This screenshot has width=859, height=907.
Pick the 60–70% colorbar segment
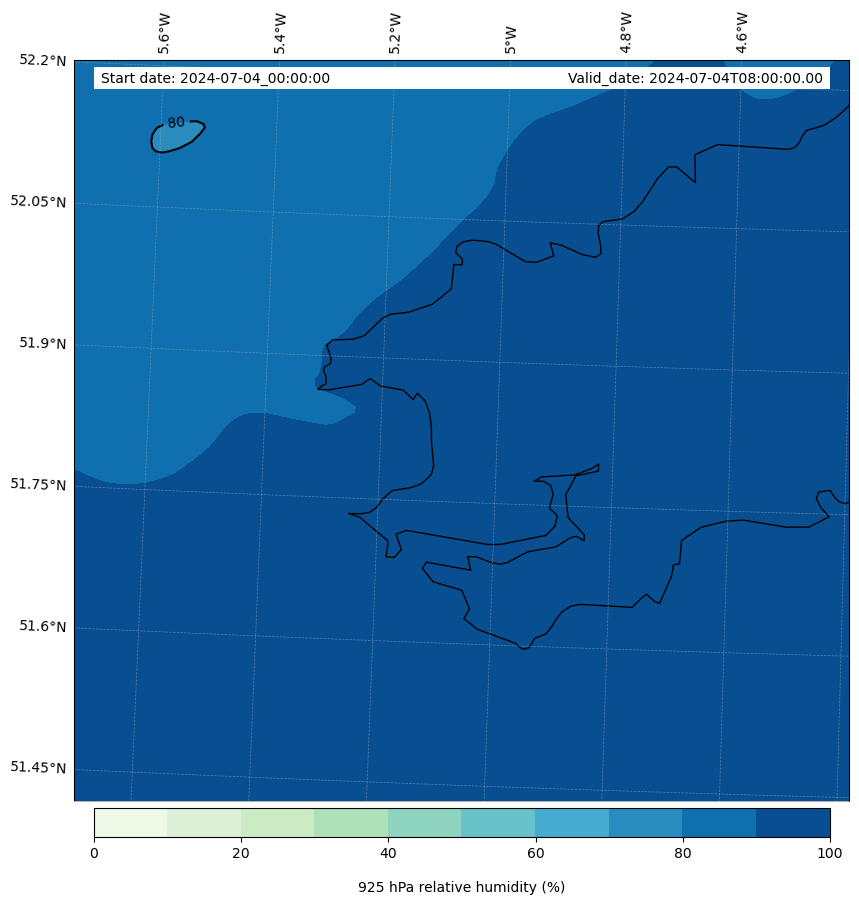pos(571,822)
